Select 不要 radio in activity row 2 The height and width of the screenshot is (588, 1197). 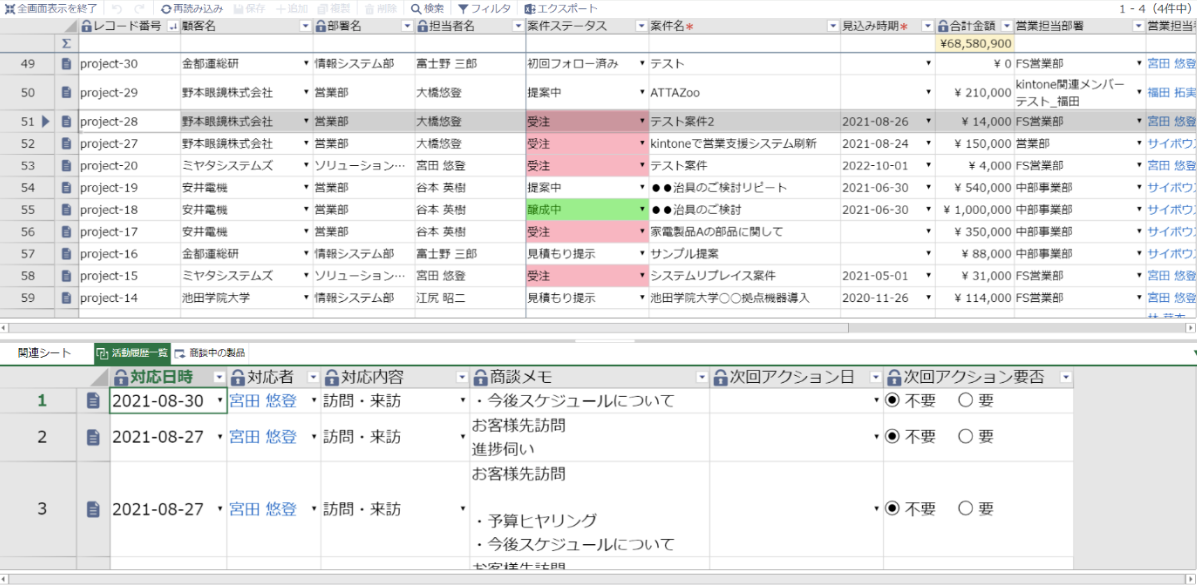(x=892, y=437)
